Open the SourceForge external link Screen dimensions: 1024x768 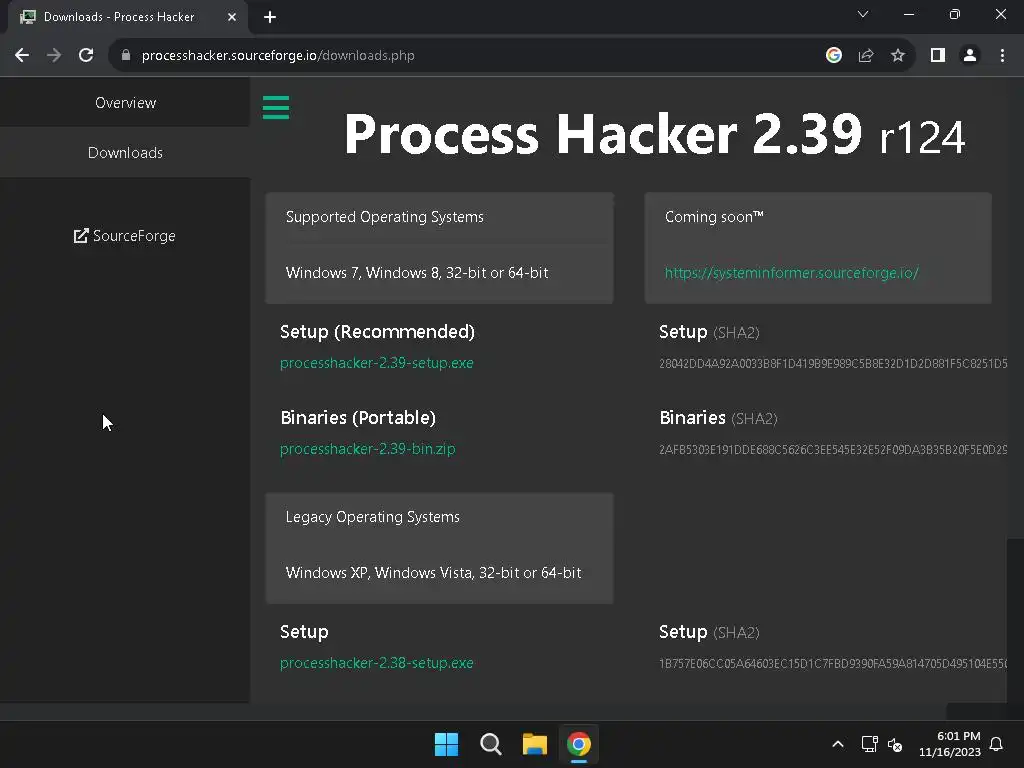125,236
